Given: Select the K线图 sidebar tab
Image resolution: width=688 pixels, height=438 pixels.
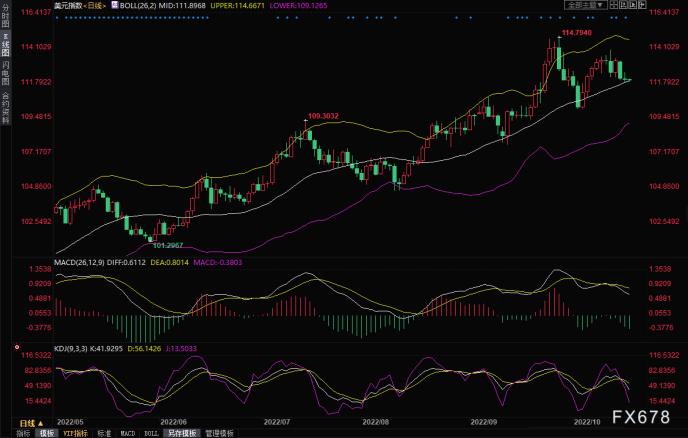Looking at the screenshot, I should [5, 45].
